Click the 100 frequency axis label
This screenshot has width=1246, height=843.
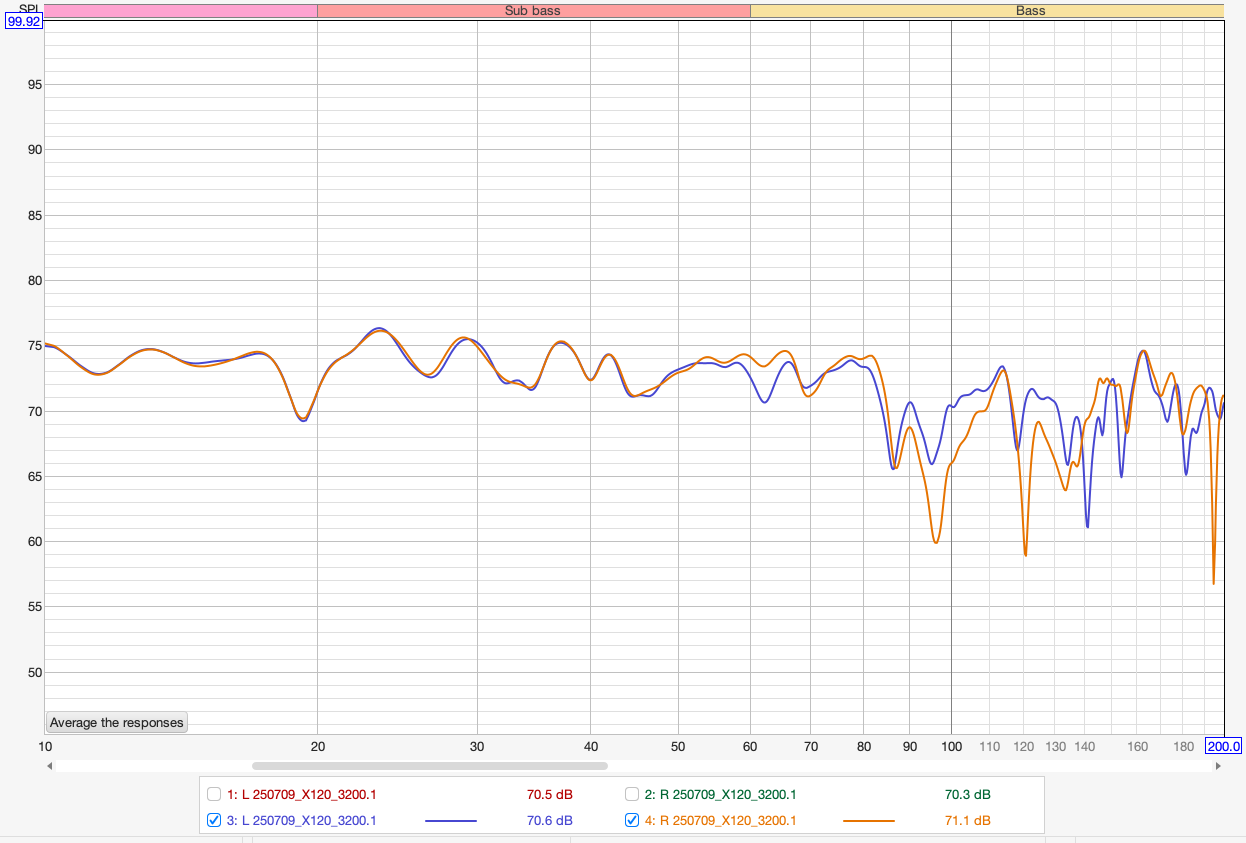click(952, 747)
